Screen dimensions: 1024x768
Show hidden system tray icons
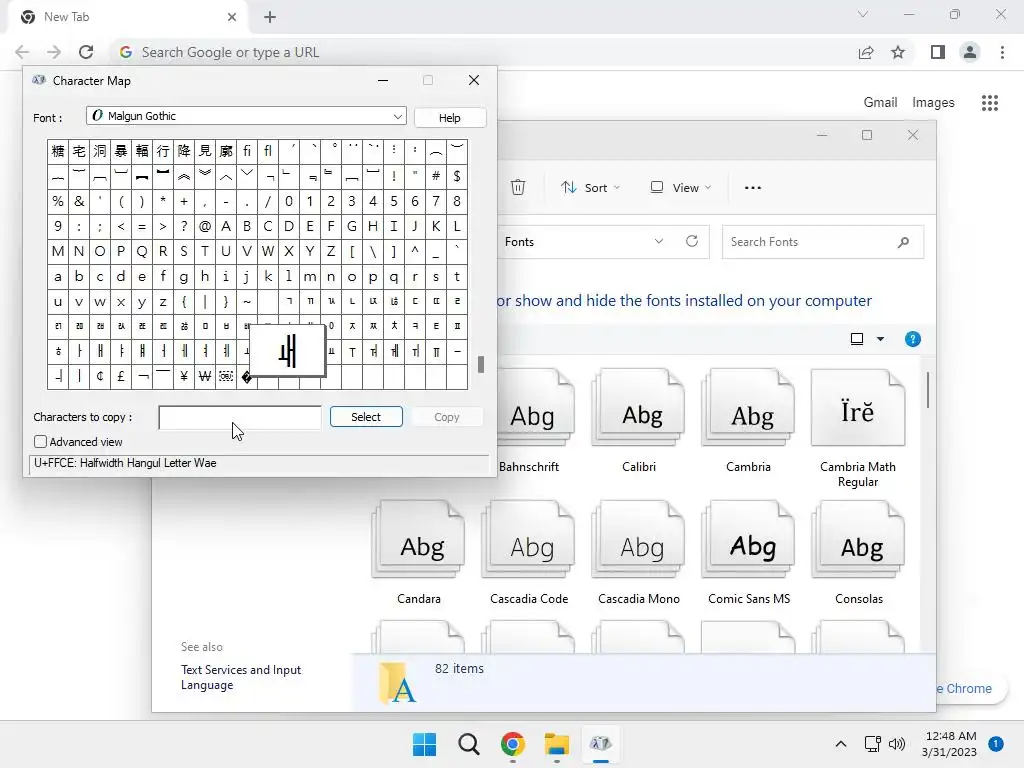click(840, 744)
